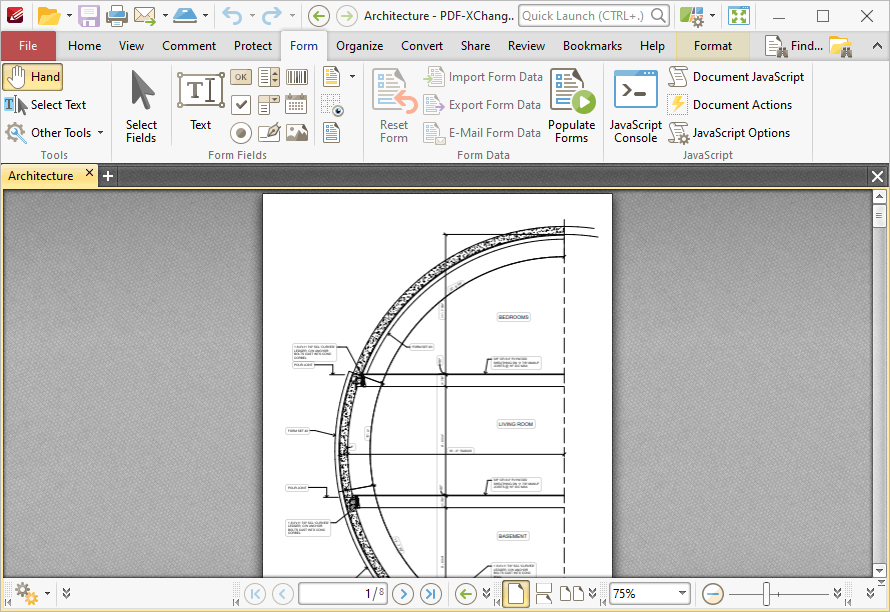Add a date form field

[296, 105]
